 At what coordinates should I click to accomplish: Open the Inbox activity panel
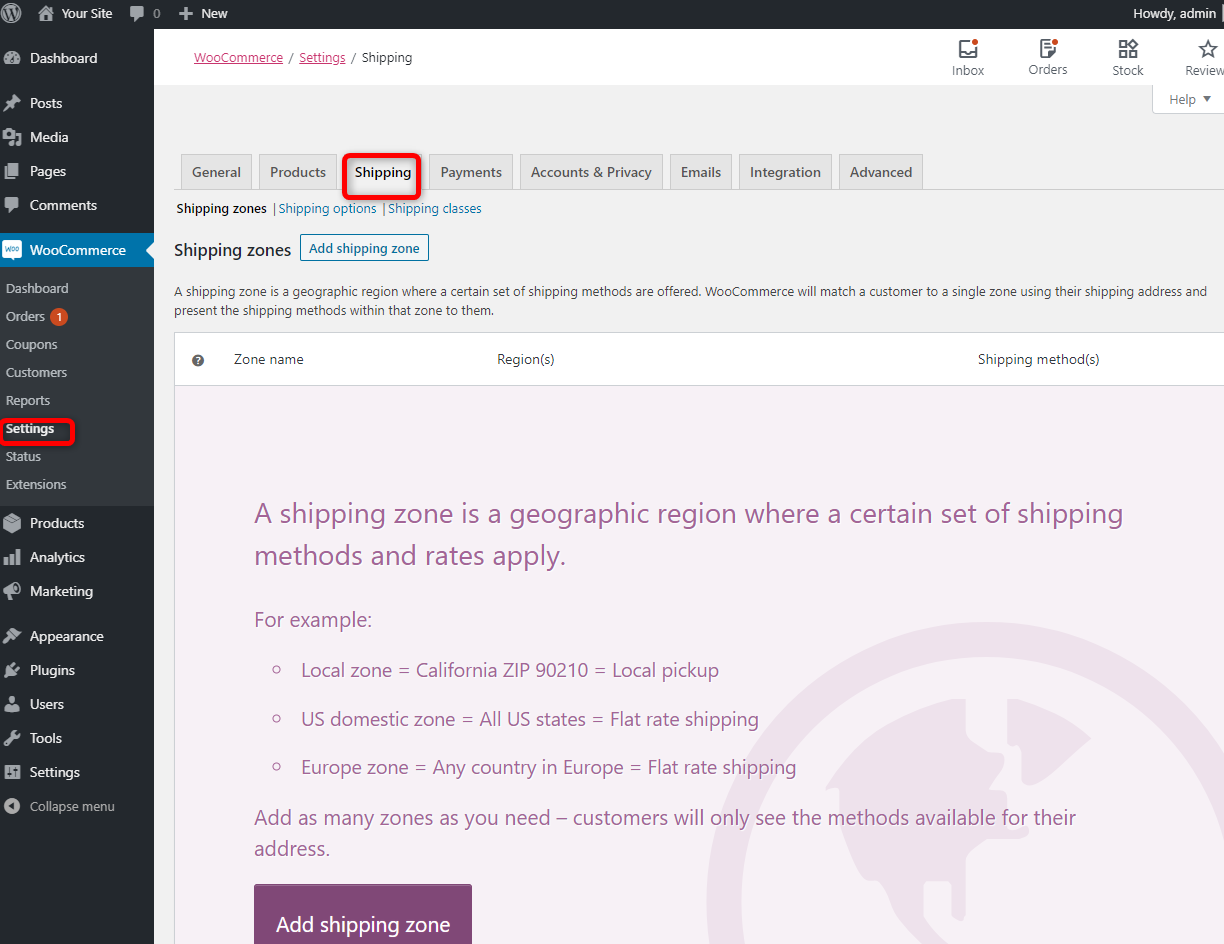click(x=968, y=57)
